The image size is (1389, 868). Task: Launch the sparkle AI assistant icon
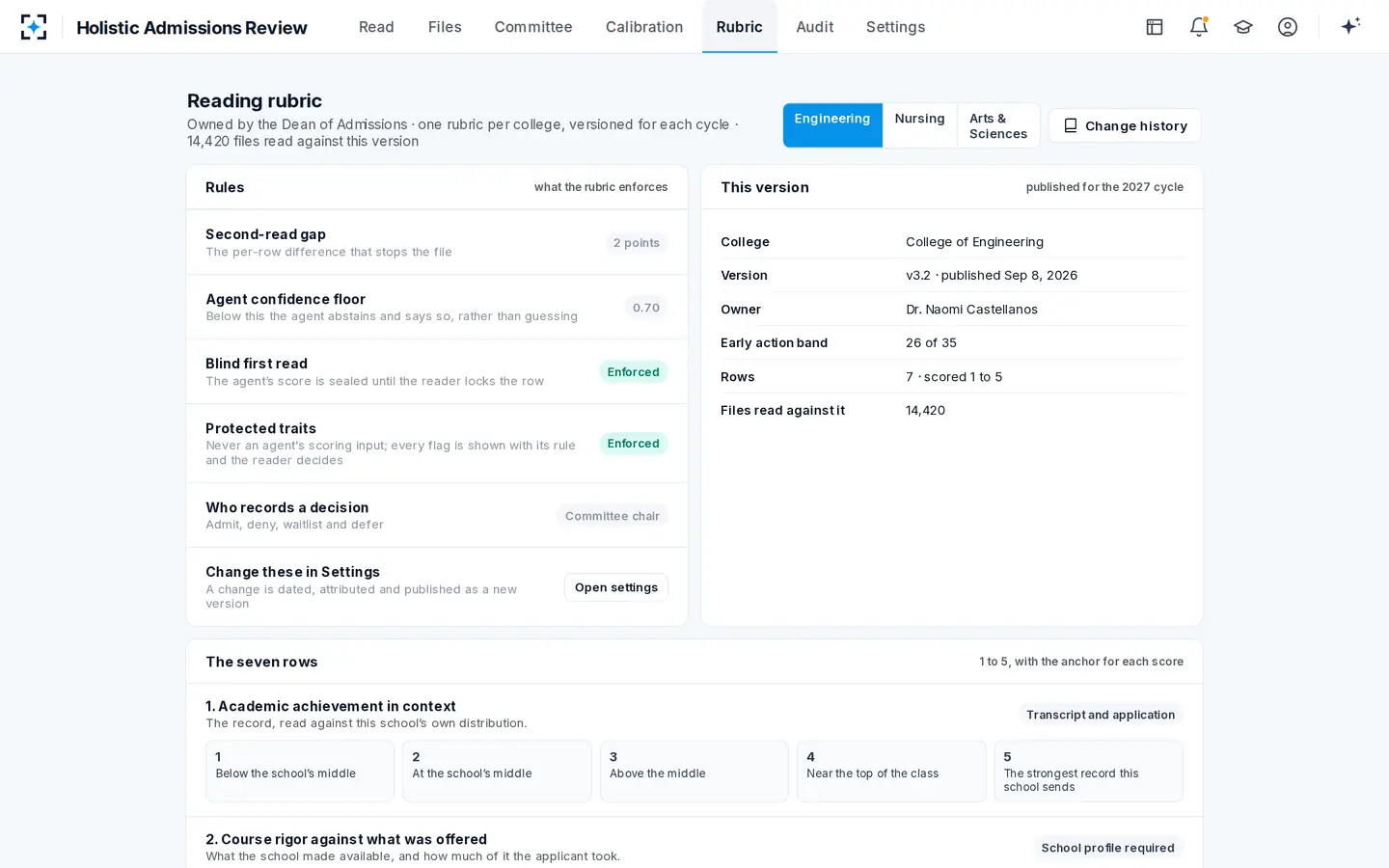pos(1350,26)
